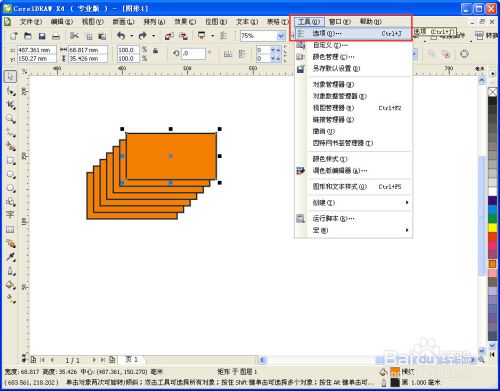
Task: Open the 窗口 menu
Action: 340,22
